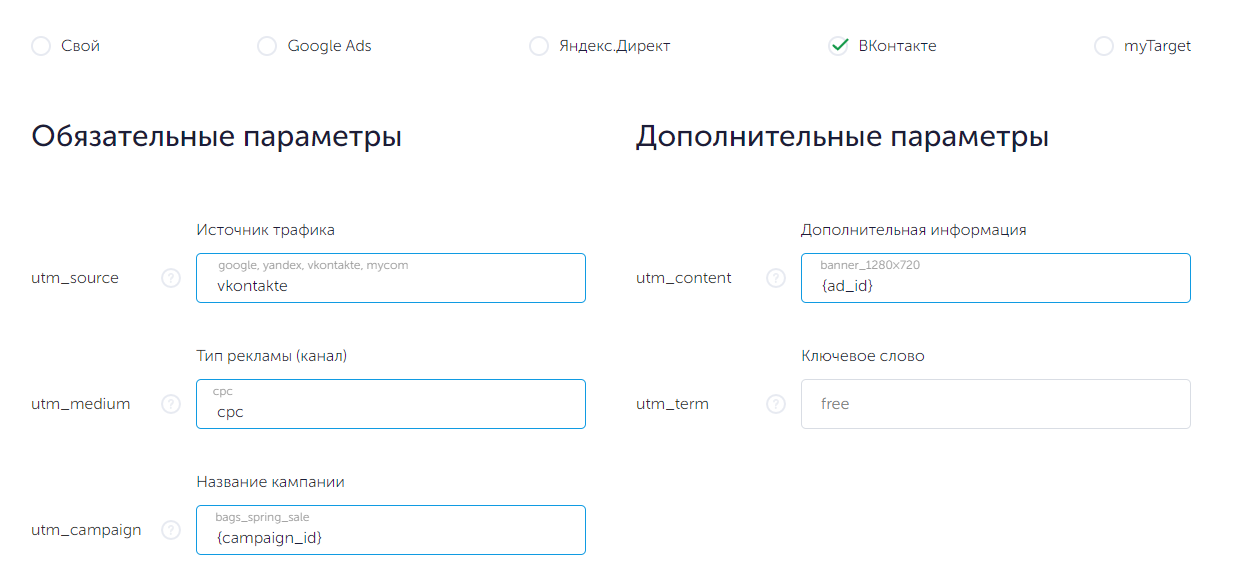Choose the Яндекс.Директ preset

[x=539, y=46]
